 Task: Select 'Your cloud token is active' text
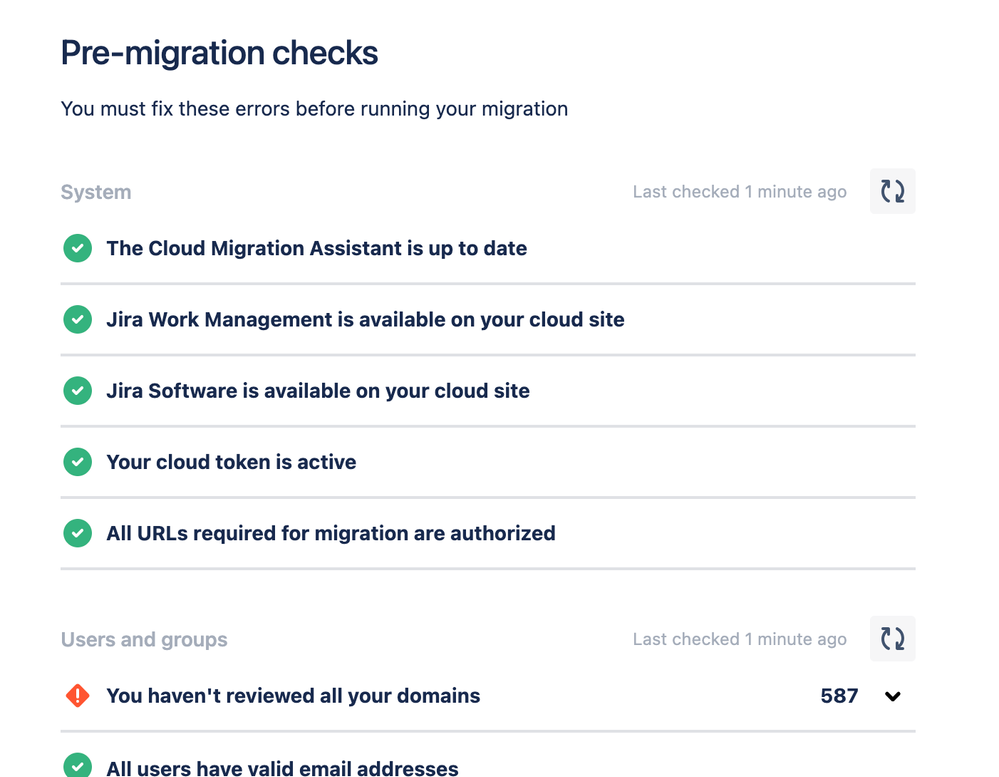tap(231, 462)
